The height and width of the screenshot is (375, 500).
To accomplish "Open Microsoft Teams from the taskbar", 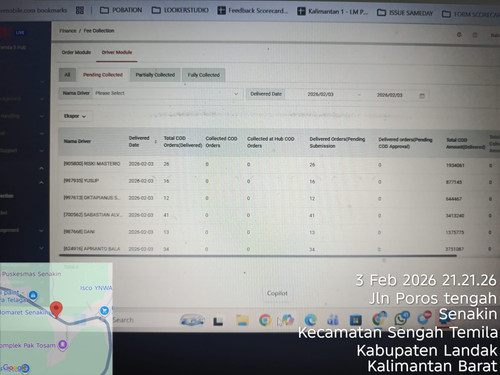I will tap(333, 320).
